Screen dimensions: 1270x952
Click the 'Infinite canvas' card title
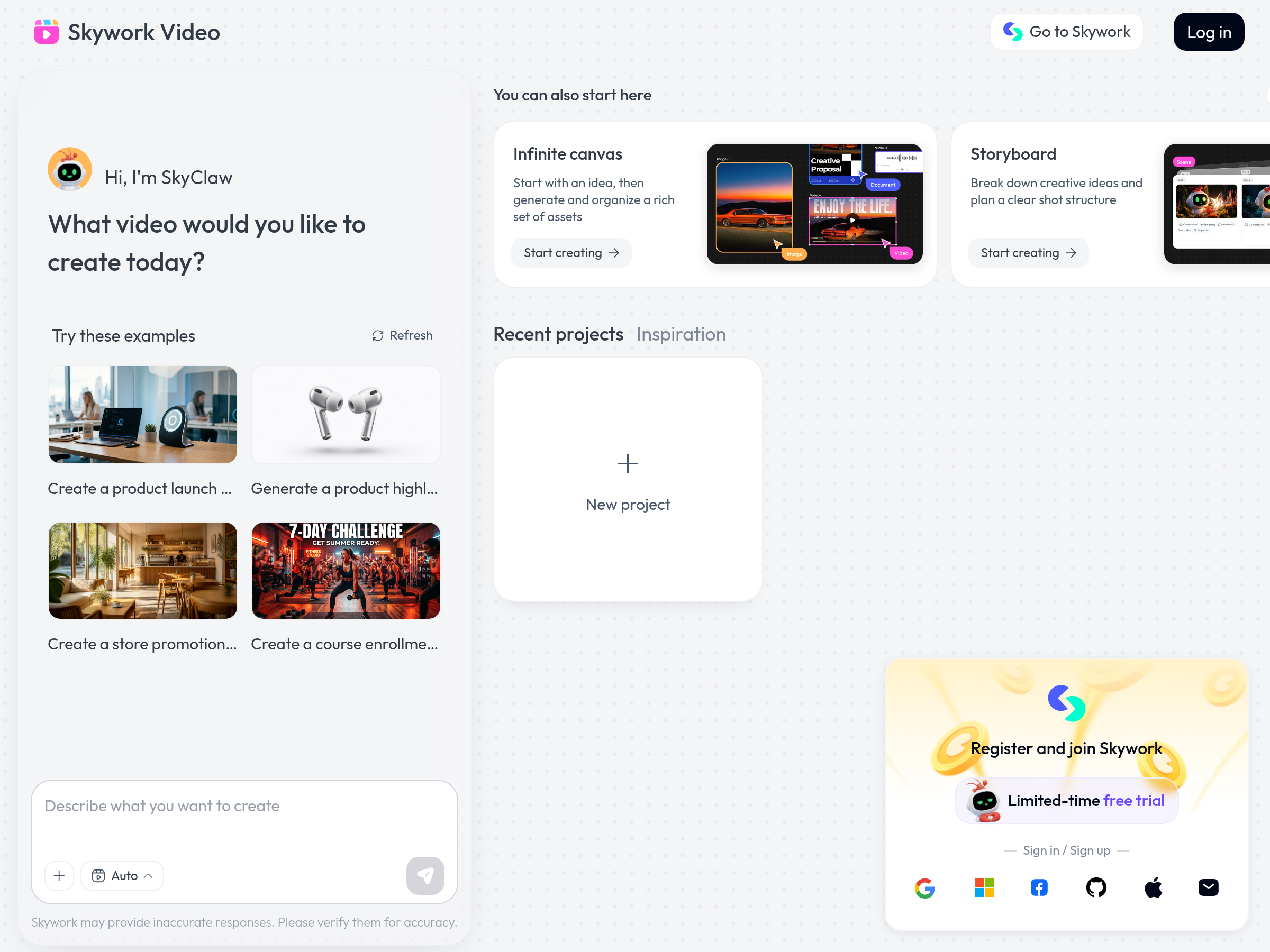(x=567, y=154)
